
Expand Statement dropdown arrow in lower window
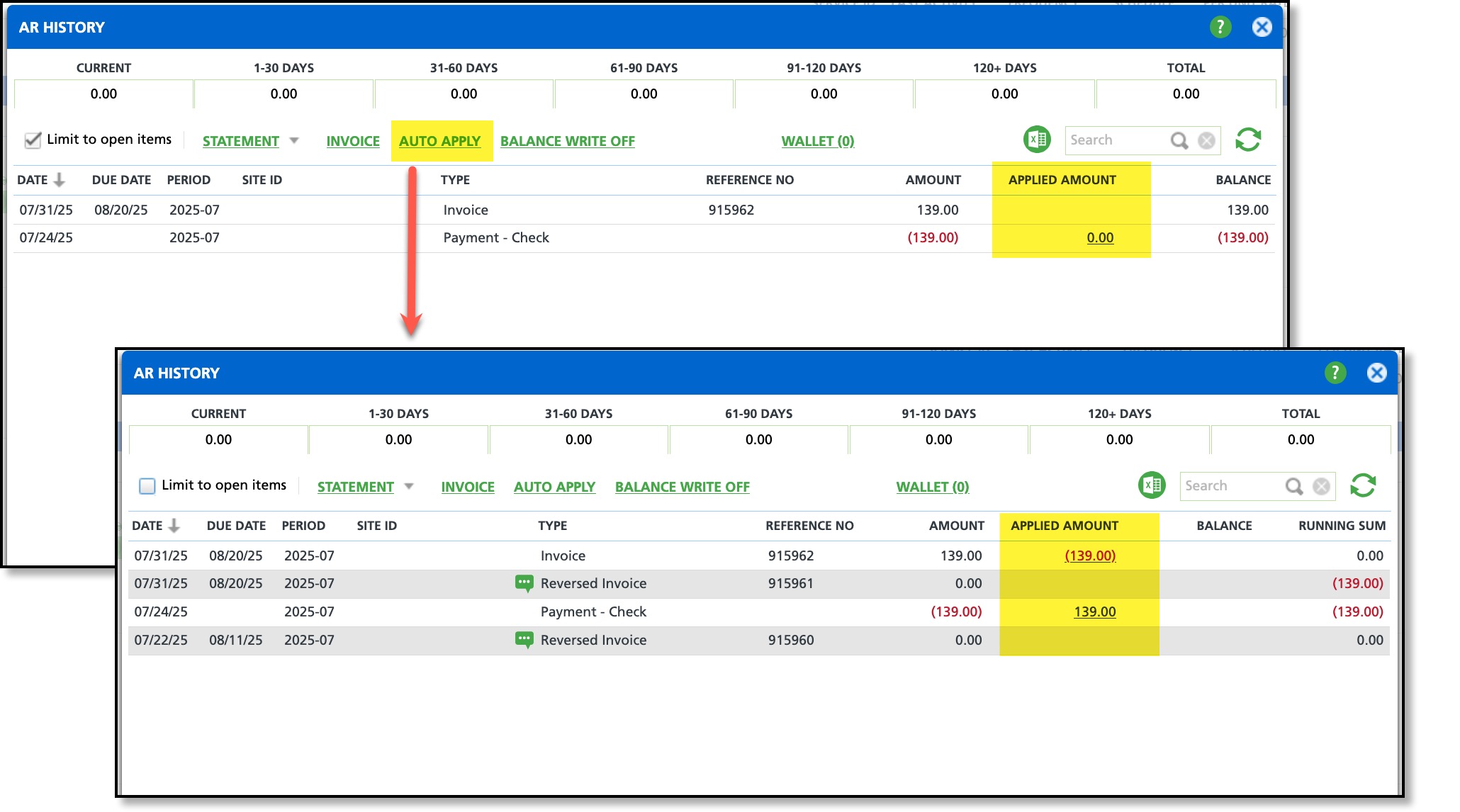409,486
